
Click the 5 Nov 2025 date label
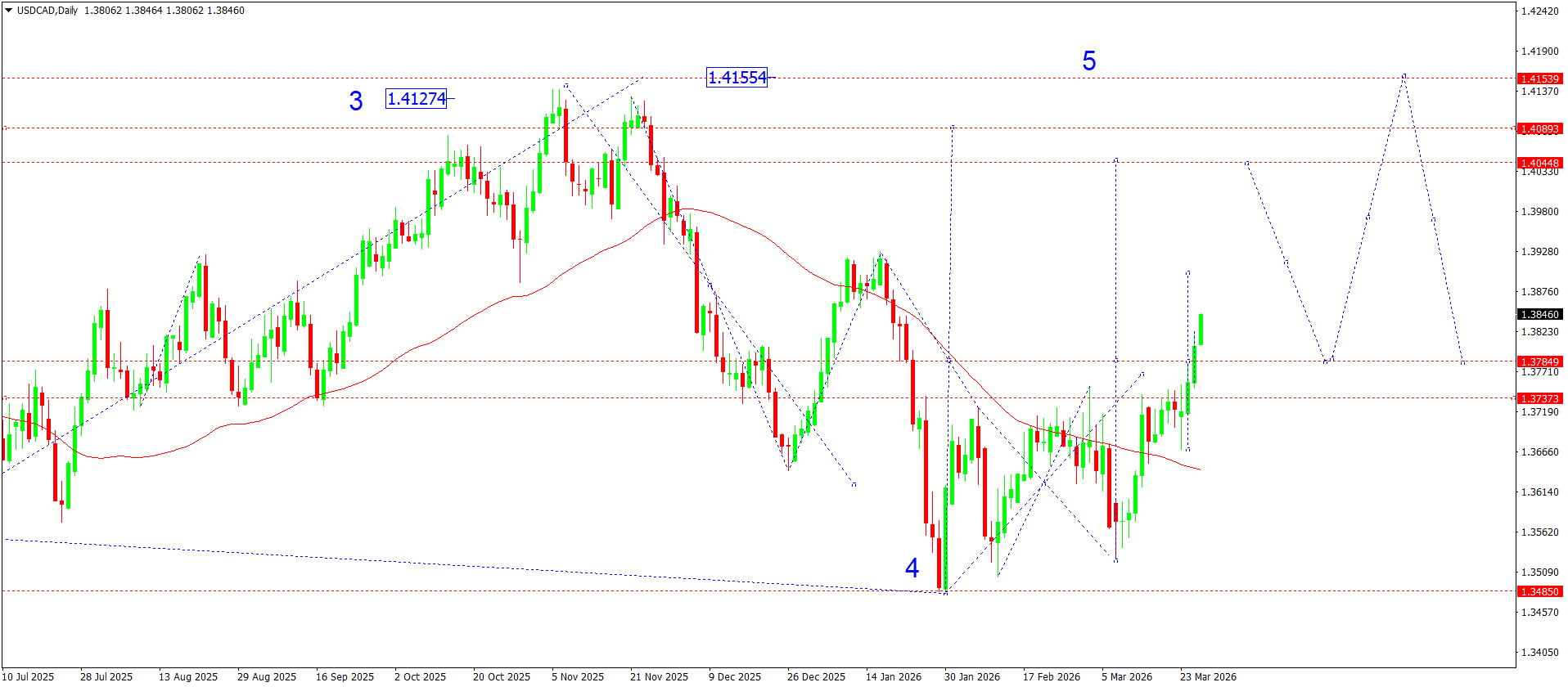tap(578, 676)
